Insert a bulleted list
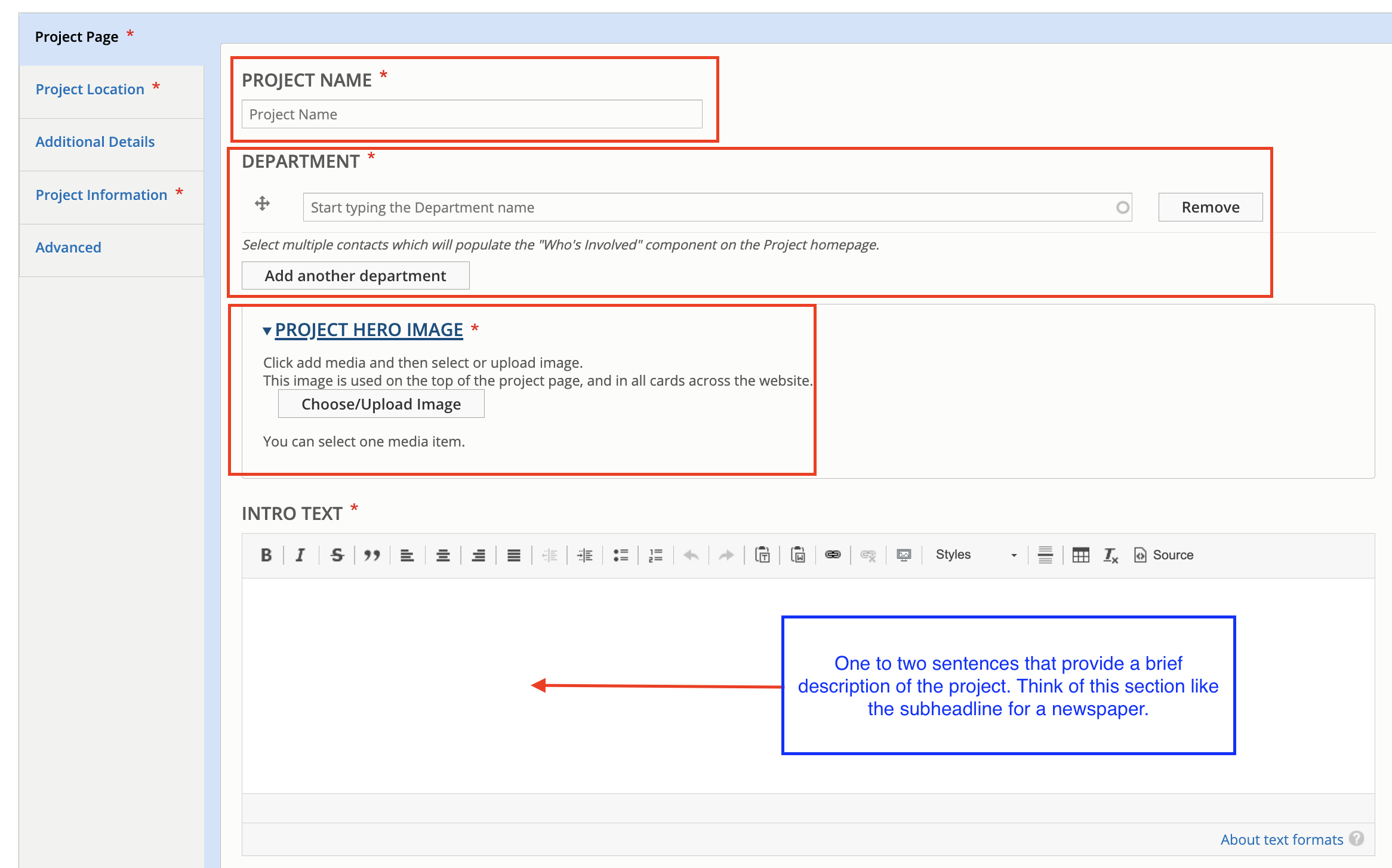Screen dimensions: 1392x868 point(621,555)
